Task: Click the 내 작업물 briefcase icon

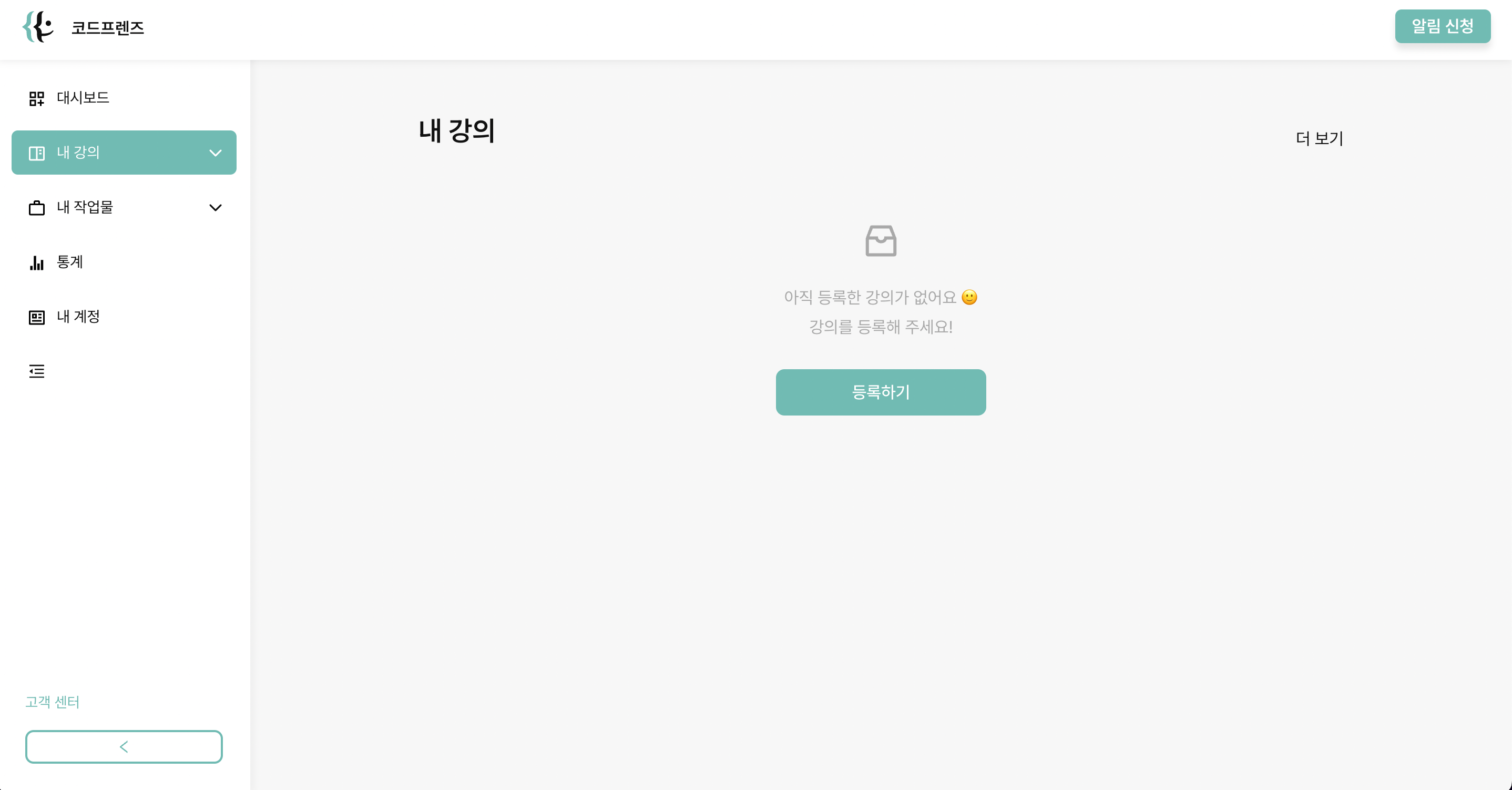Action: [36, 207]
